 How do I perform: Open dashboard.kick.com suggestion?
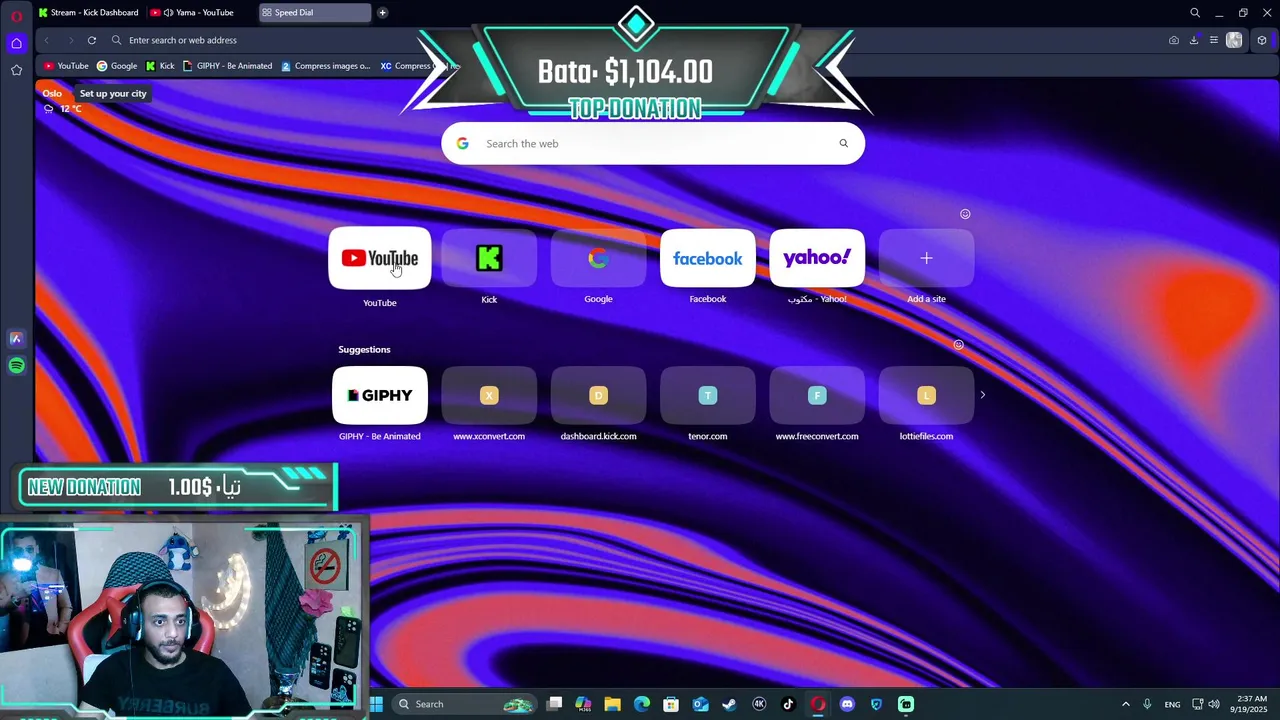point(598,395)
